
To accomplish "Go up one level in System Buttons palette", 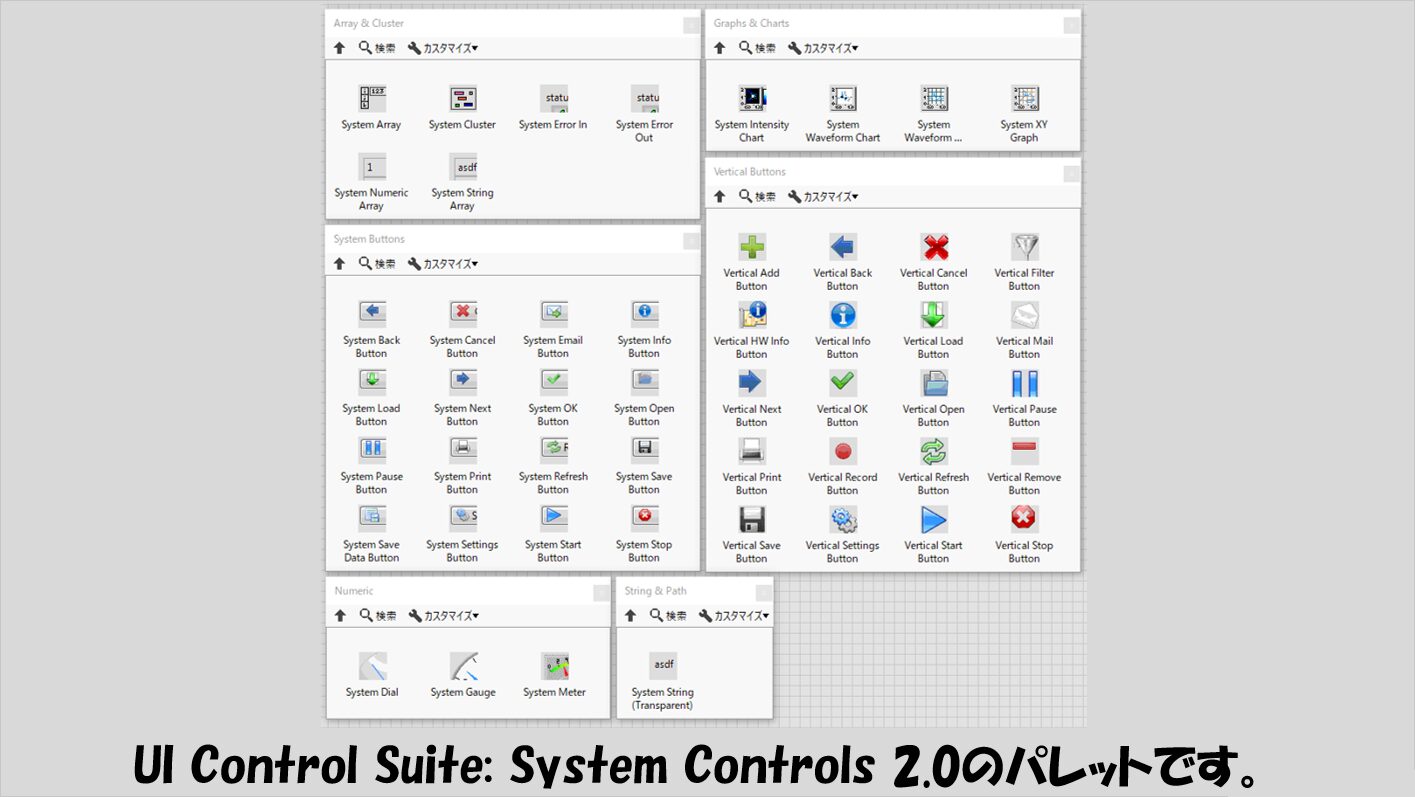I will 339,264.
